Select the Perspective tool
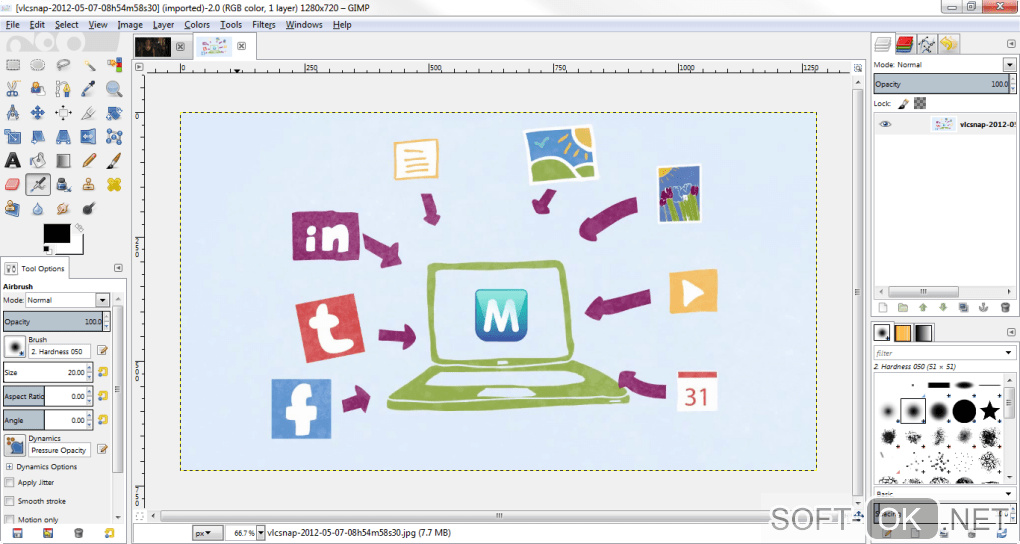The width and height of the screenshot is (1020, 544). [x=63, y=137]
